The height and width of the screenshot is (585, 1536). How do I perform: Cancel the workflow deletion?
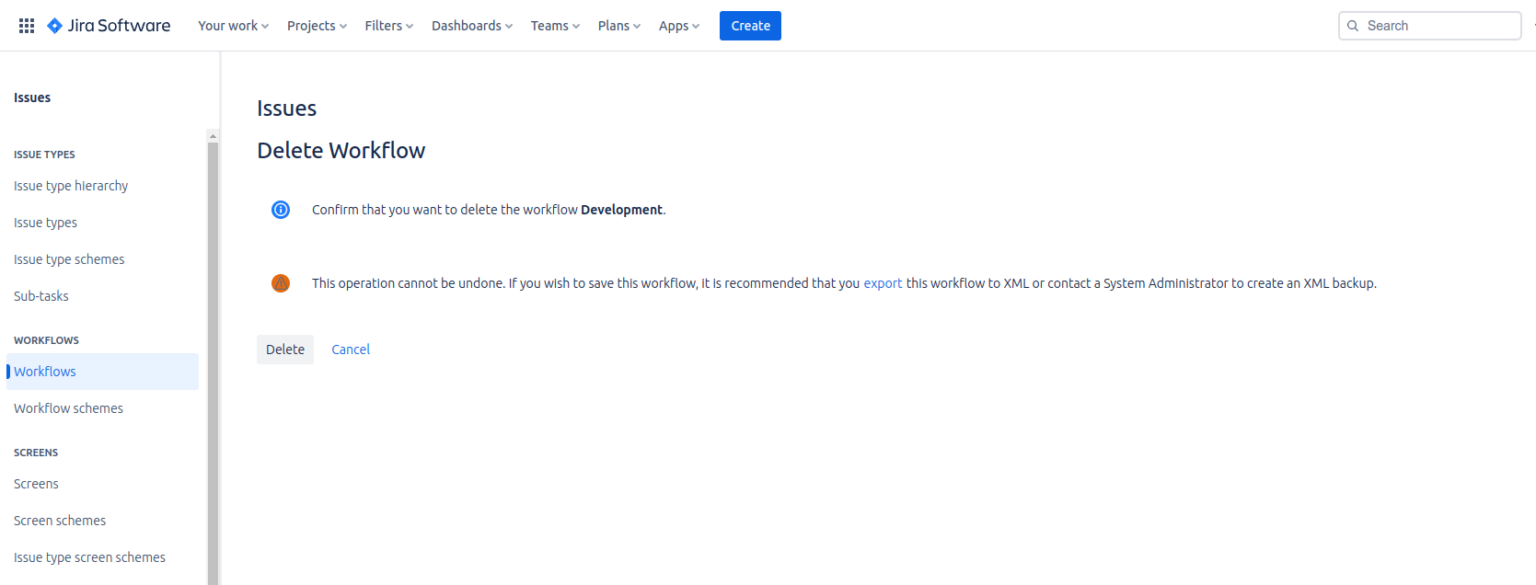pyautogui.click(x=351, y=349)
